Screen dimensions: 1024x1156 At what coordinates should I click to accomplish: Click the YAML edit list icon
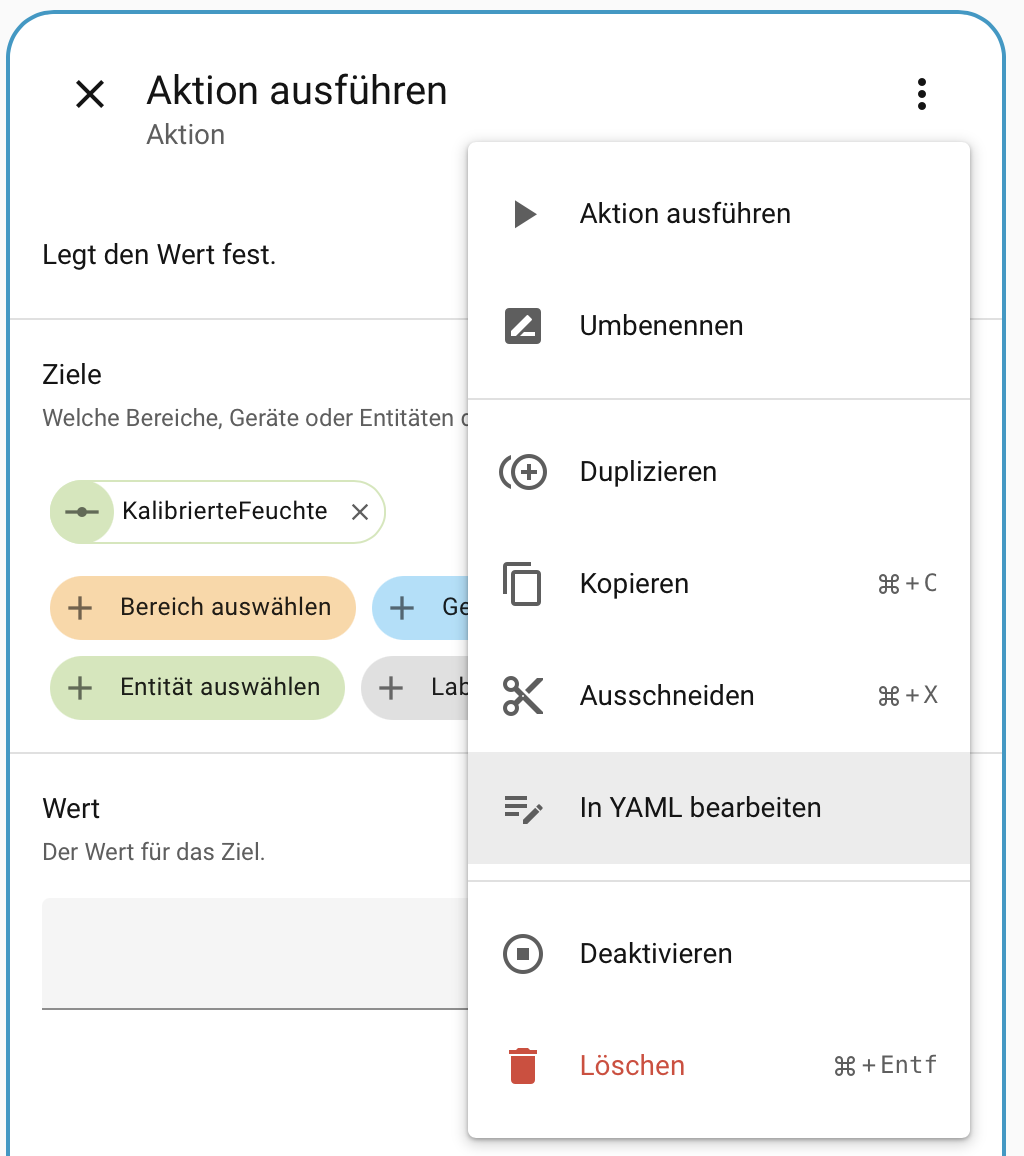pyautogui.click(x=523, y=808)
